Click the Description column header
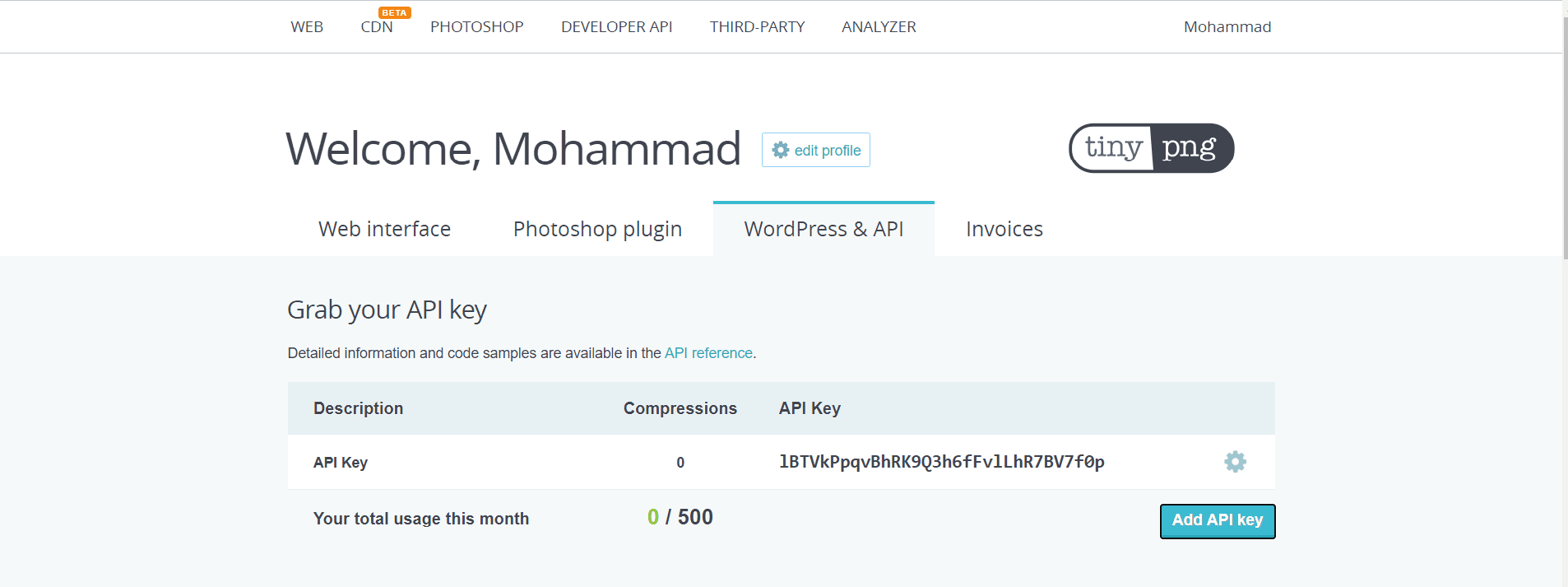This screenshot has height=587, width=1568. click(x=359, y=408)
